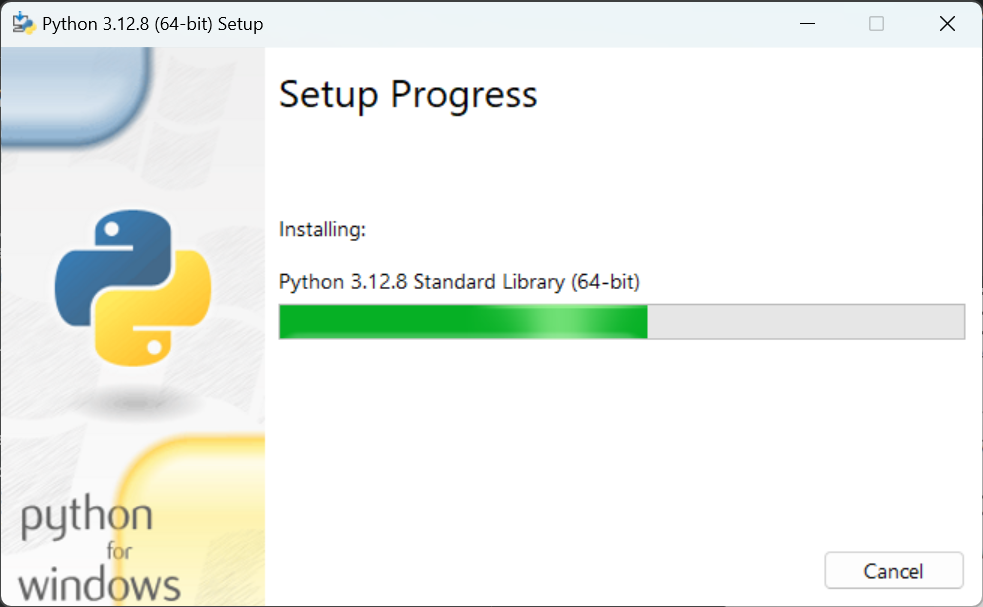
Task: Click the window title Python 3.12.8 (64-bit) Setup
Action: pyautogui.click(x=152, y=24)
